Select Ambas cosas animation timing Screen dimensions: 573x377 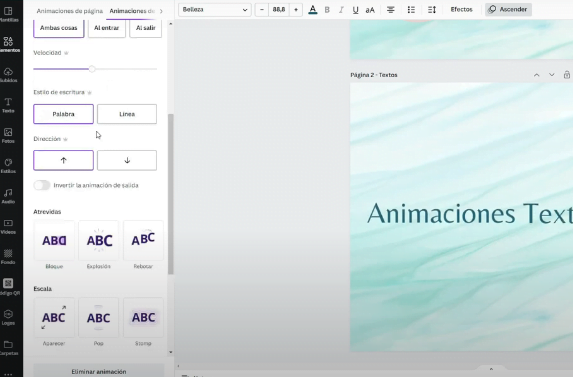58,28
